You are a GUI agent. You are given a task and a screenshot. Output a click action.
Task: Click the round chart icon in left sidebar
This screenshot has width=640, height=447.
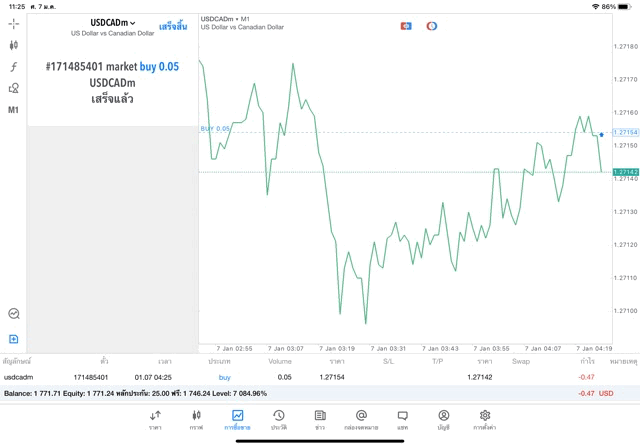(14, 314)
